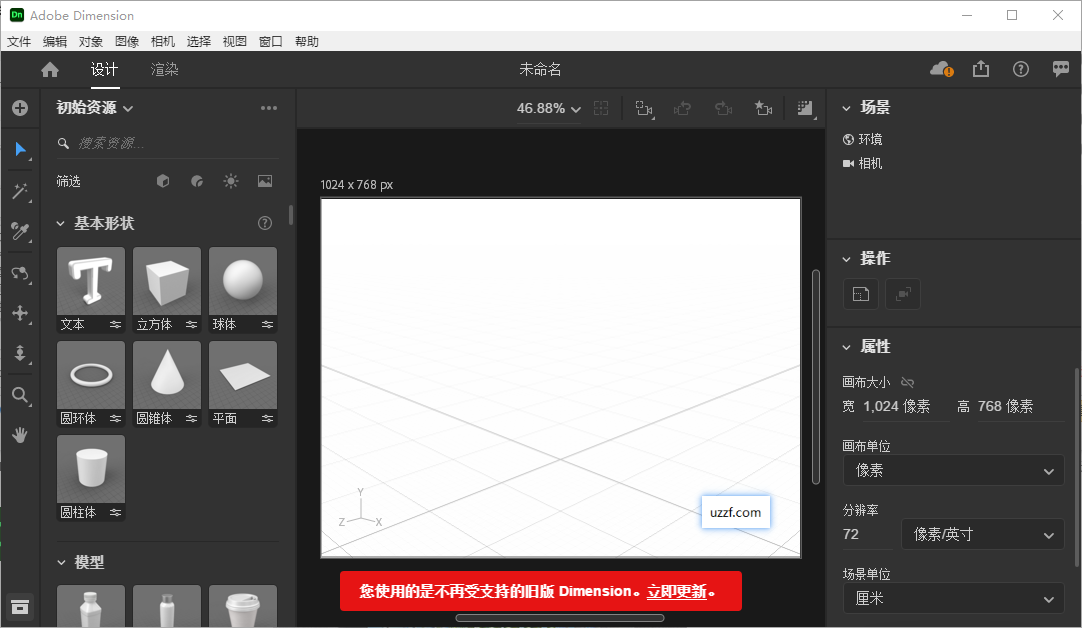This screenshot has width=1082, height=628.
Task: Open the 相机 menu
Action: [163, 41]
